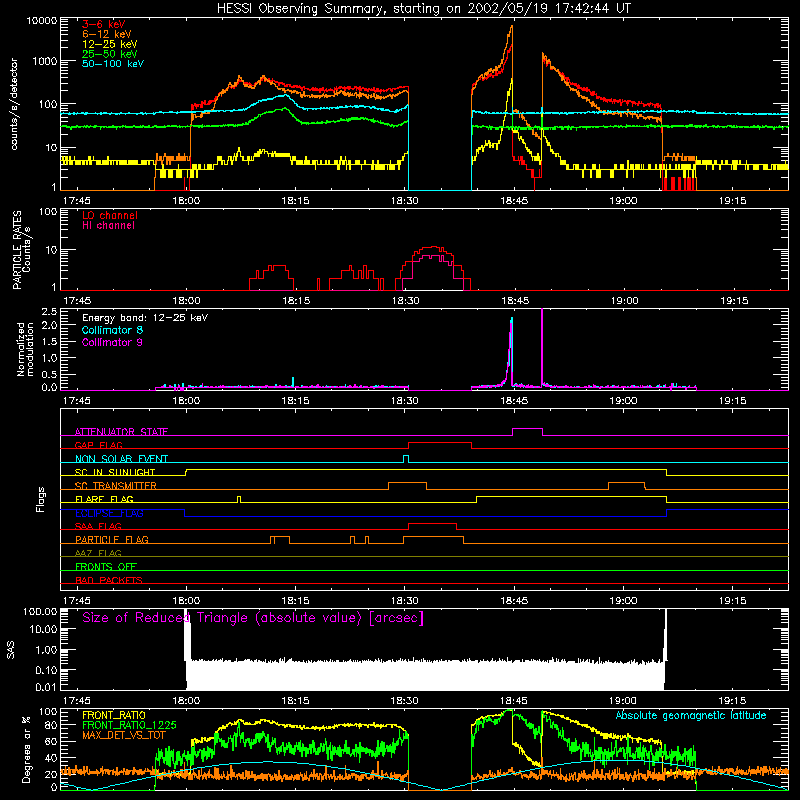Select the Collimator 8 legend label
This screenshot has width=800, height=800.
(x=112, y=330)
